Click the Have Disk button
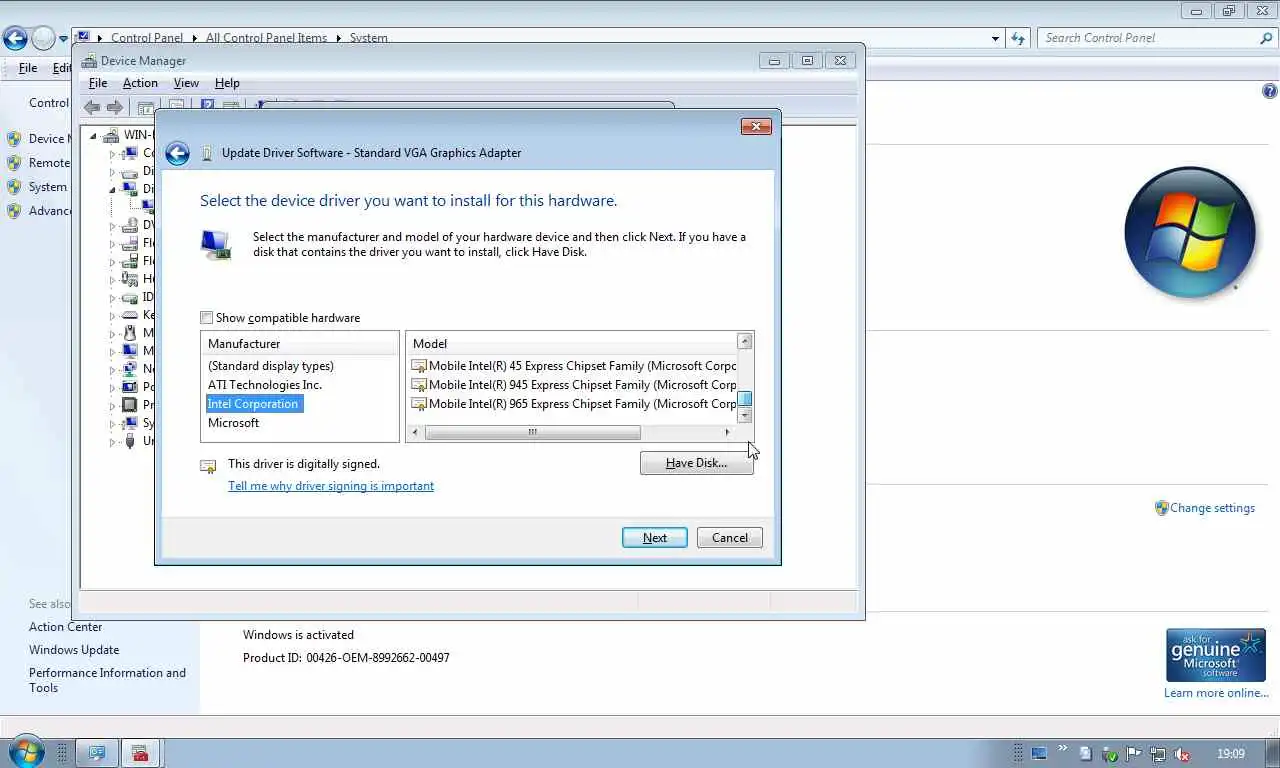The image size is (1280, 768). coord(697,463)
